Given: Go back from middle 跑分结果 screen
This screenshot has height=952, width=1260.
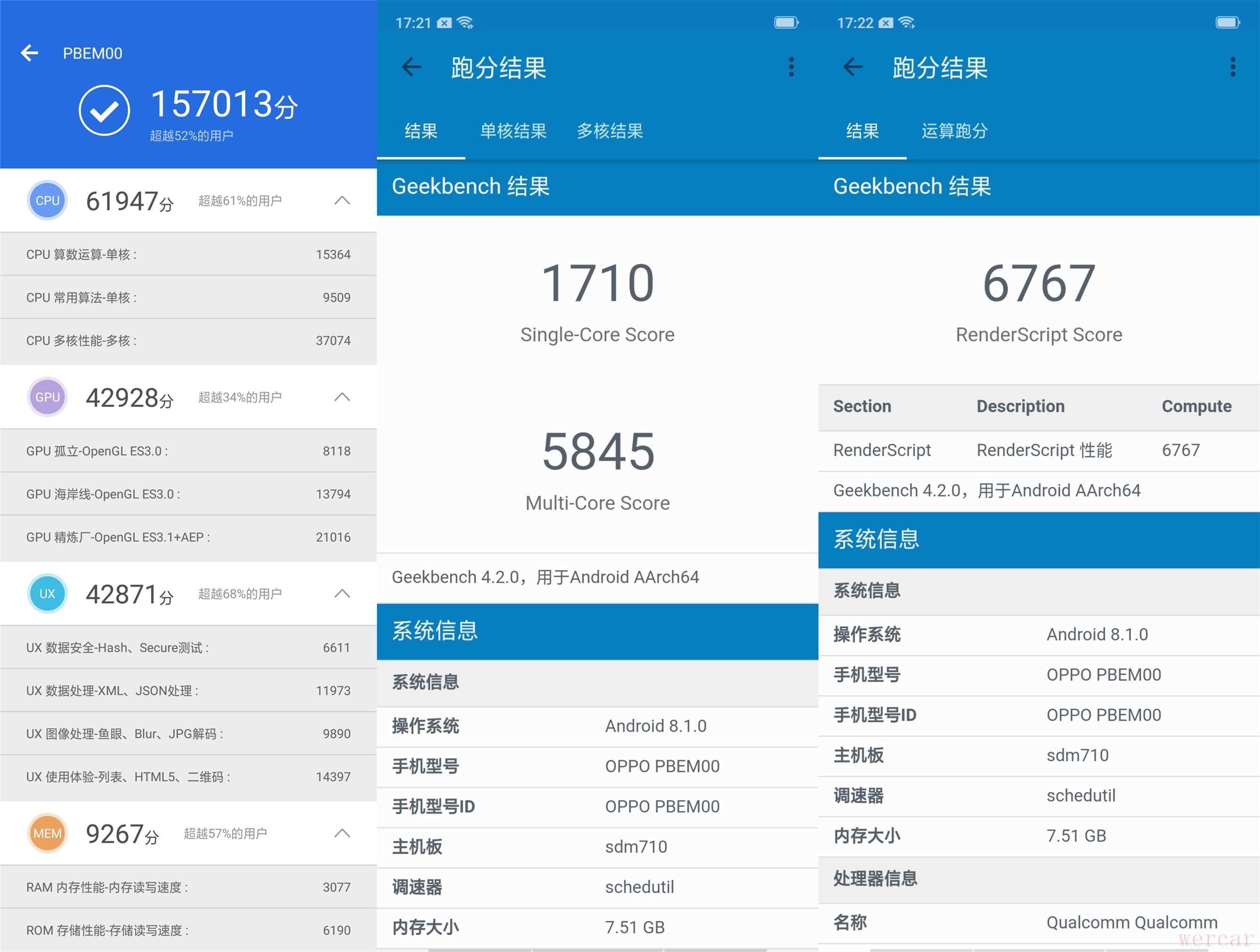Looking at the screenshot, I should click(x=411, y=67).
